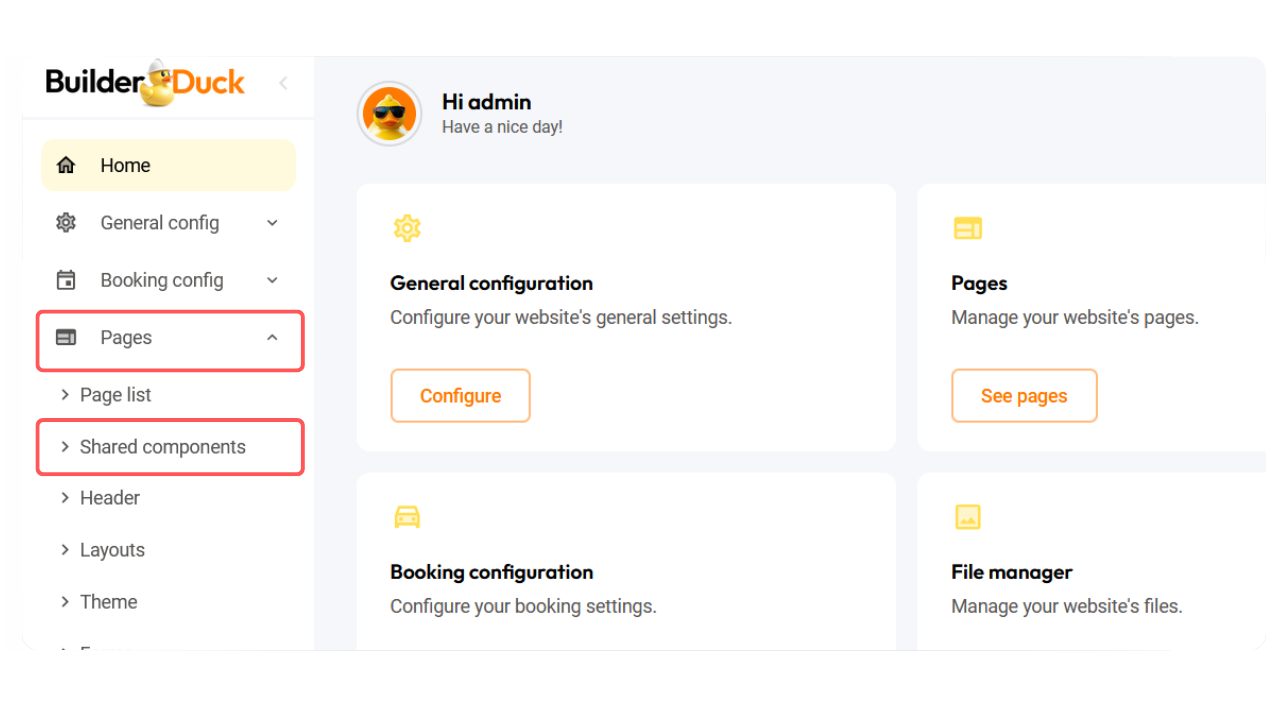Click the admin duck avatar

point(389,114)
